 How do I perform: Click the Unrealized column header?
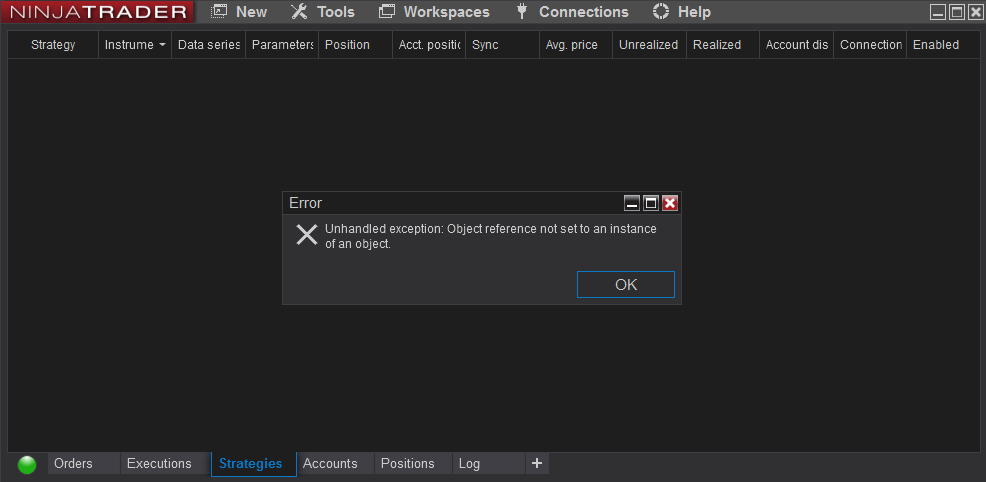pyautogui.click(x=648, y=45)
